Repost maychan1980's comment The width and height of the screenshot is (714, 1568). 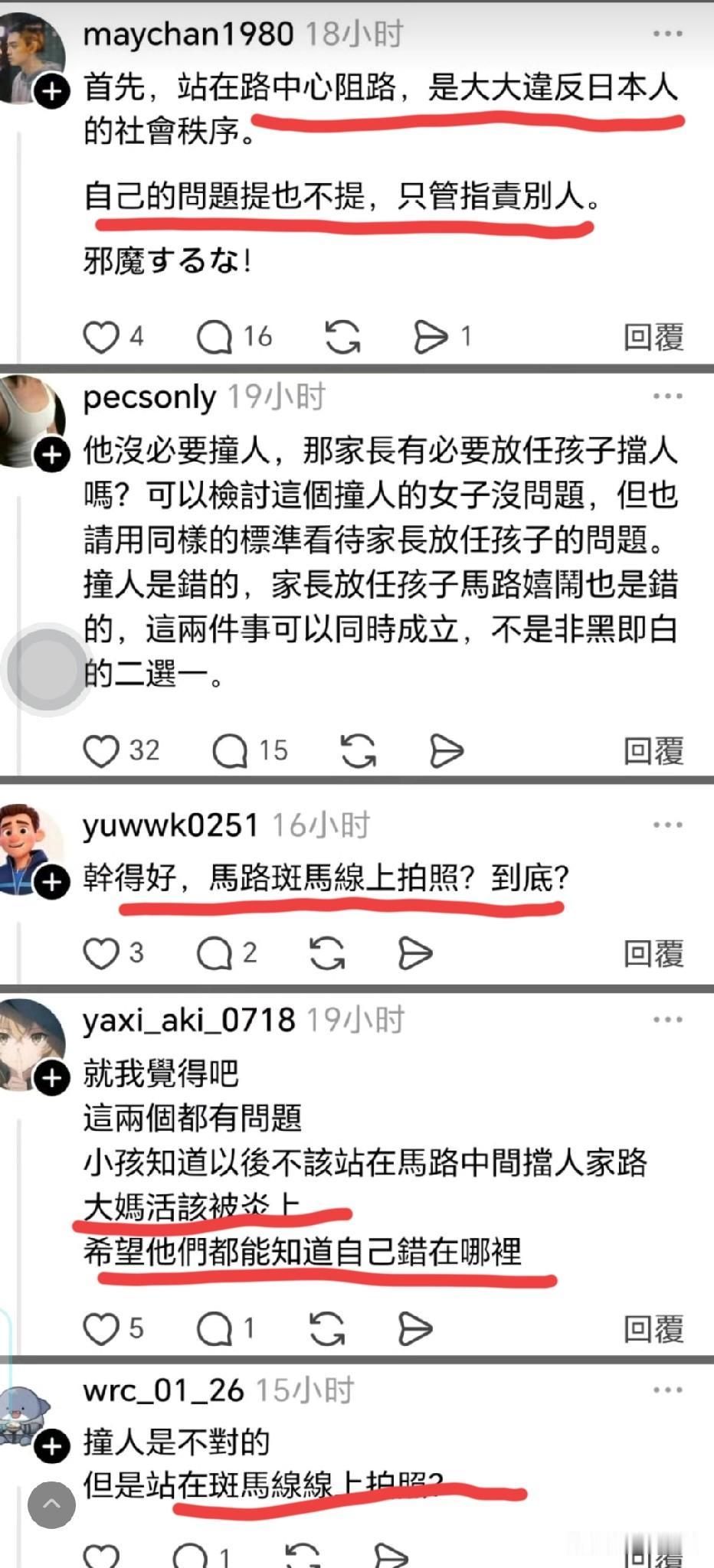(342, 337)
